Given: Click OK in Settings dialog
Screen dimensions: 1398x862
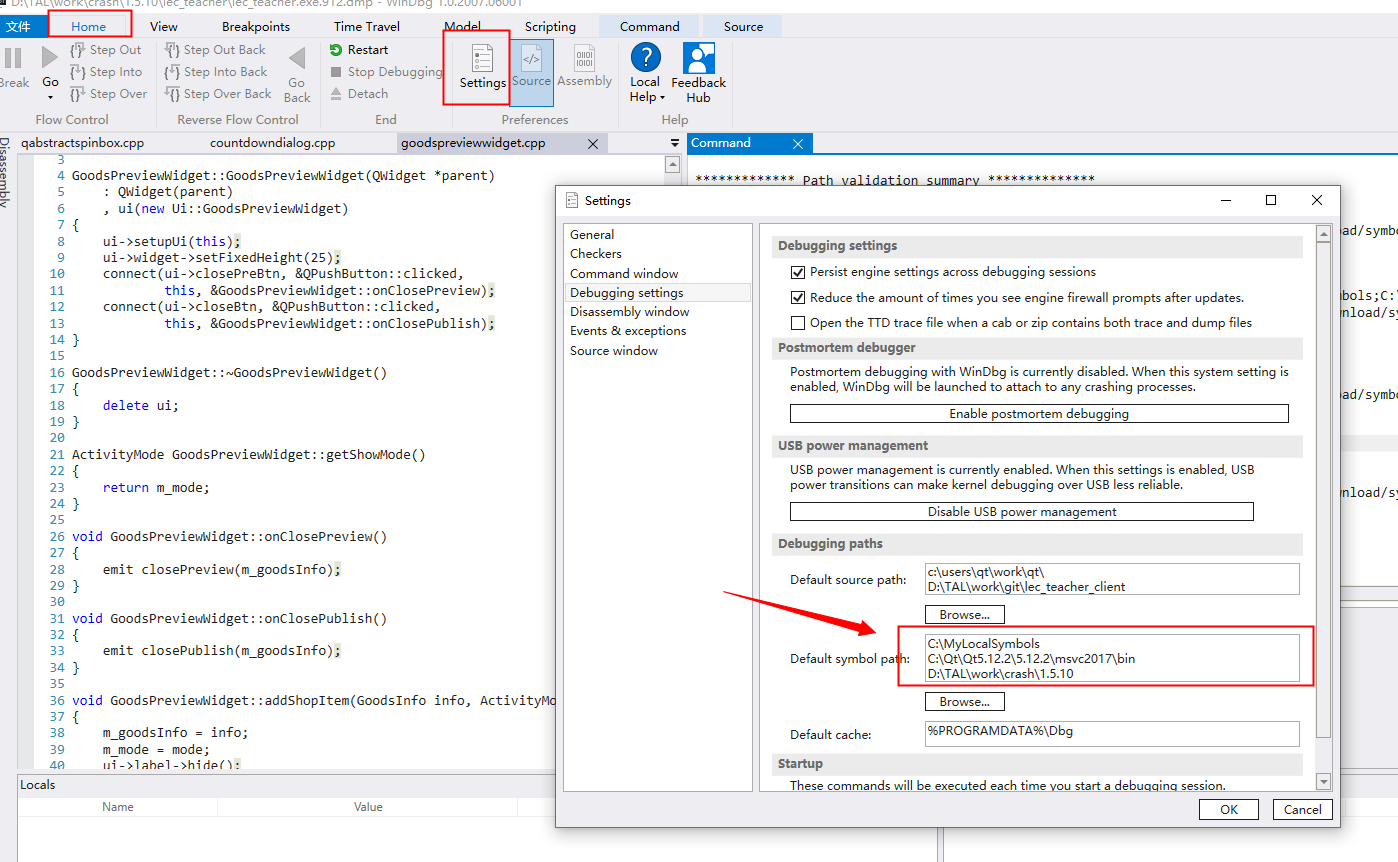Looking at the screenshot, I should [x=1229, y=809].
